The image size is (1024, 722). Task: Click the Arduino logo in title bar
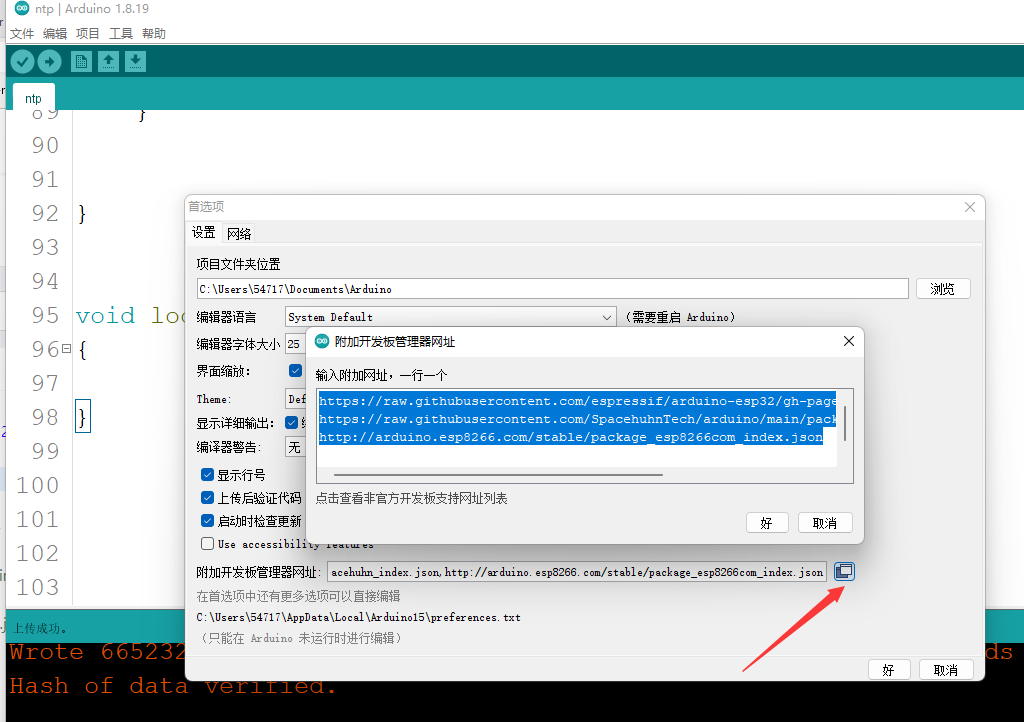22,8
